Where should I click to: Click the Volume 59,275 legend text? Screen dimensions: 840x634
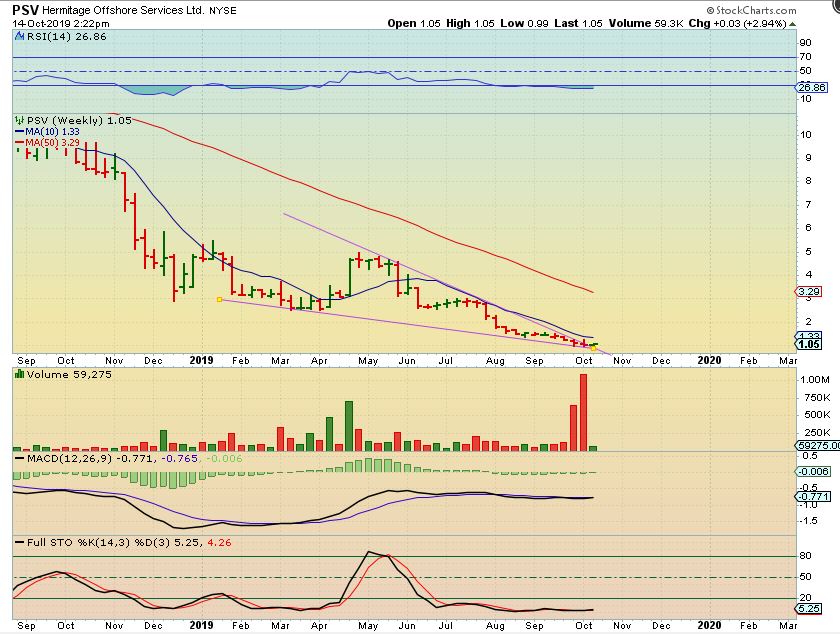click(69, 374)
